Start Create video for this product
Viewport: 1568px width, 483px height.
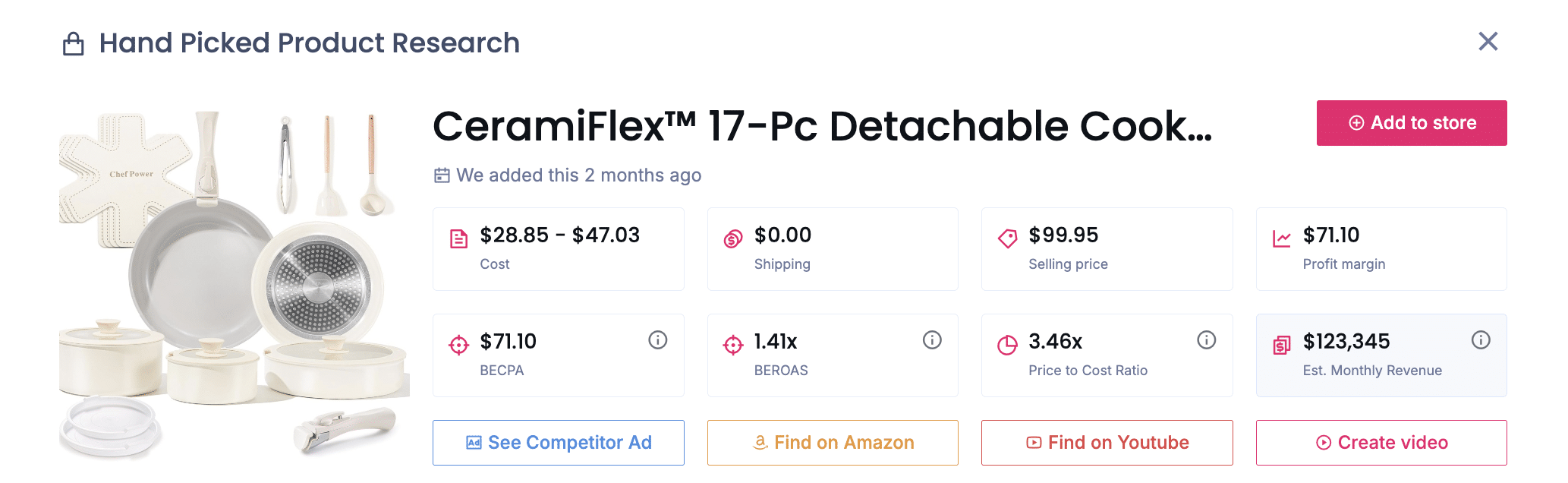tap(1381, 443)
